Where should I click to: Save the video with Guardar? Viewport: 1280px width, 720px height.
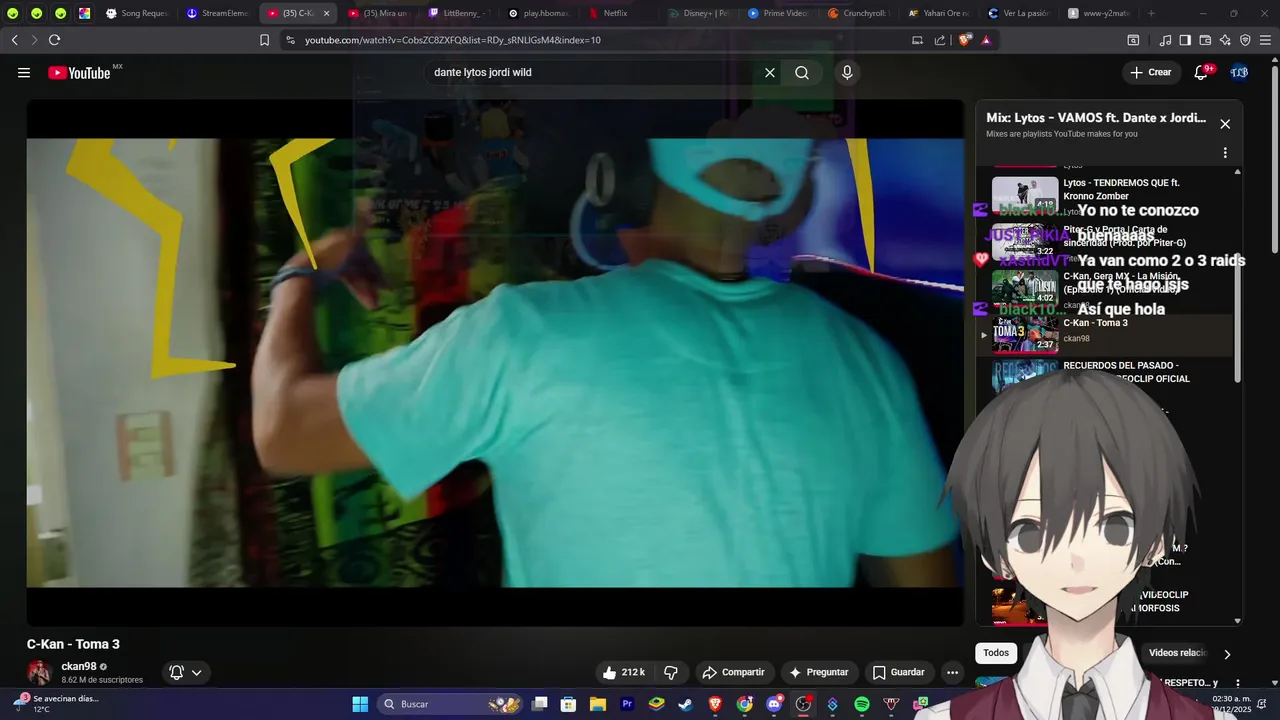point(898,673)
